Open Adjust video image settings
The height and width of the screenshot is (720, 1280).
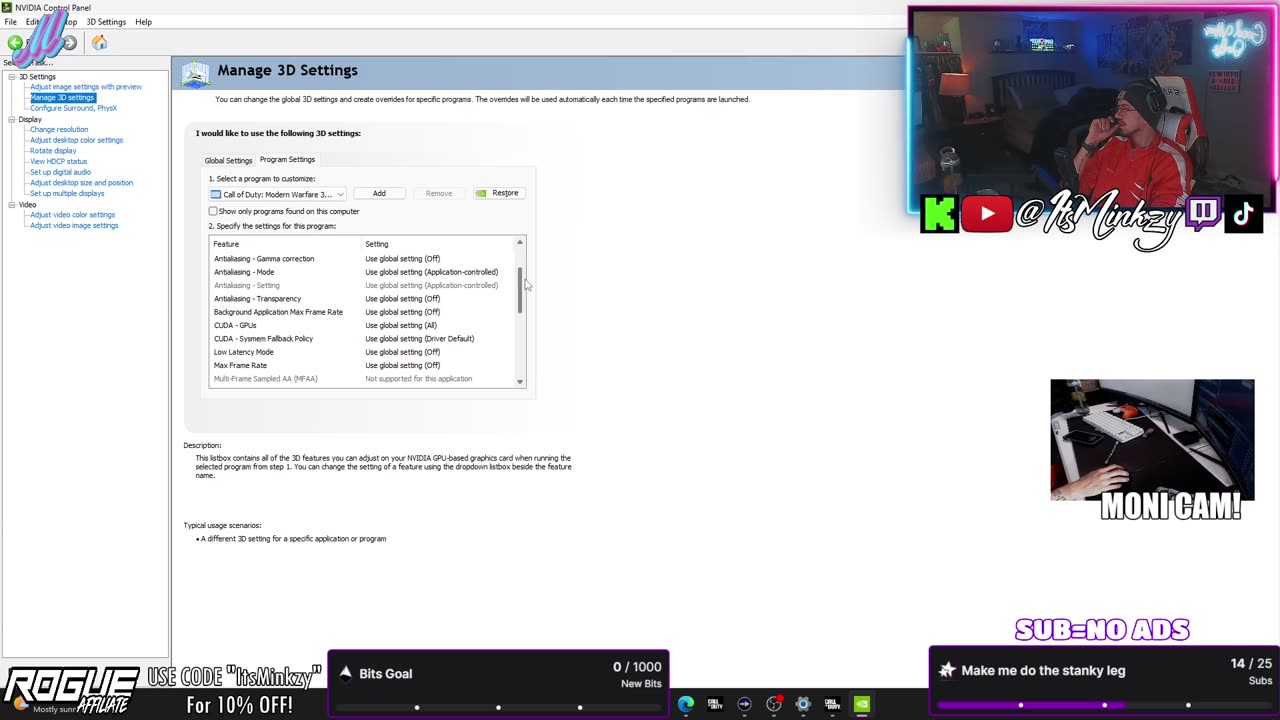click(x=74, y=225)
